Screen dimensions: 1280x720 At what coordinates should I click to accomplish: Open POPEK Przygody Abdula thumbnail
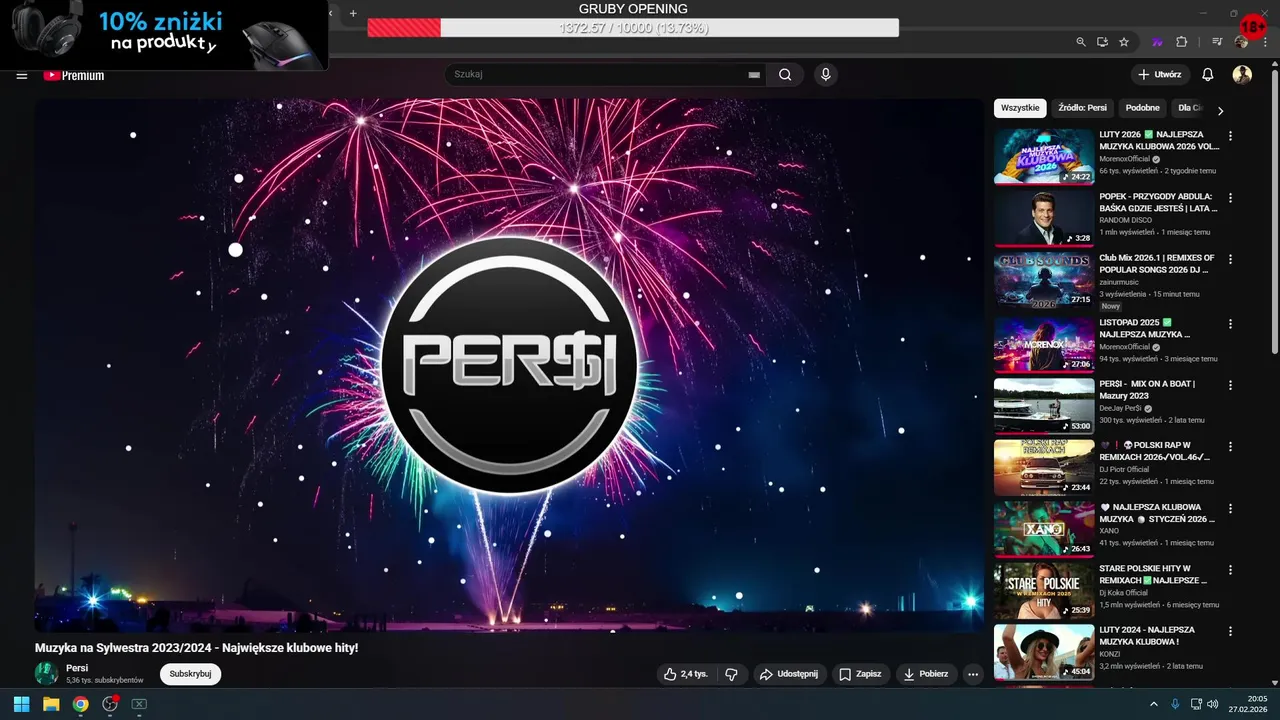(1044, 218)
